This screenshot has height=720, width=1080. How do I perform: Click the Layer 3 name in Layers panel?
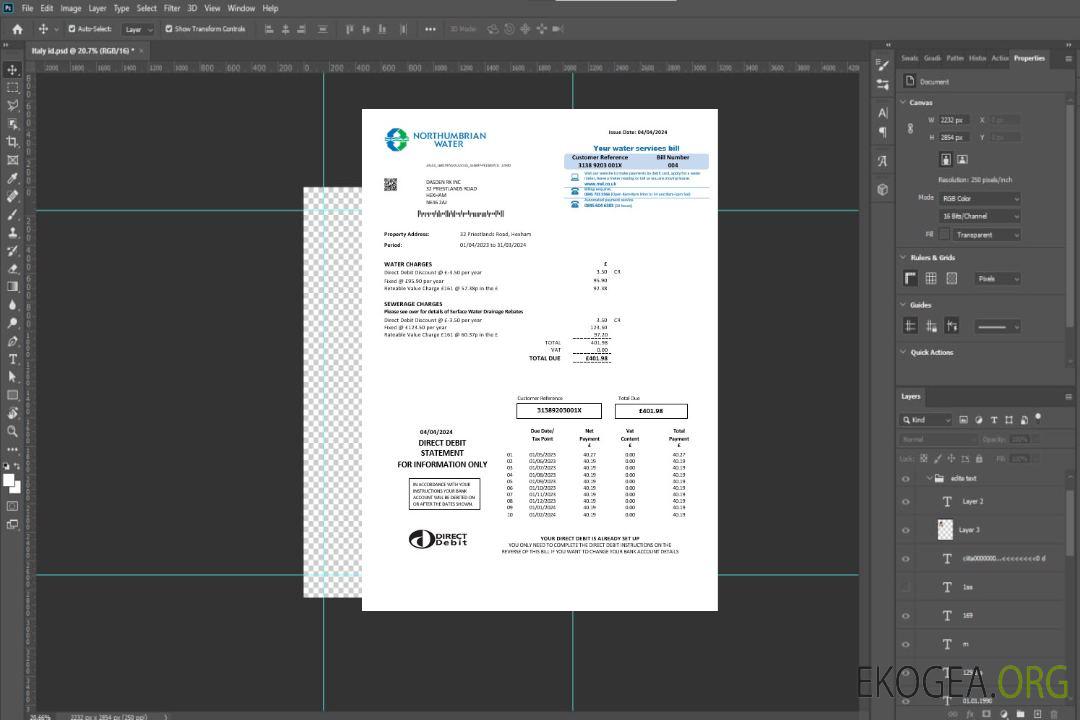969,530
